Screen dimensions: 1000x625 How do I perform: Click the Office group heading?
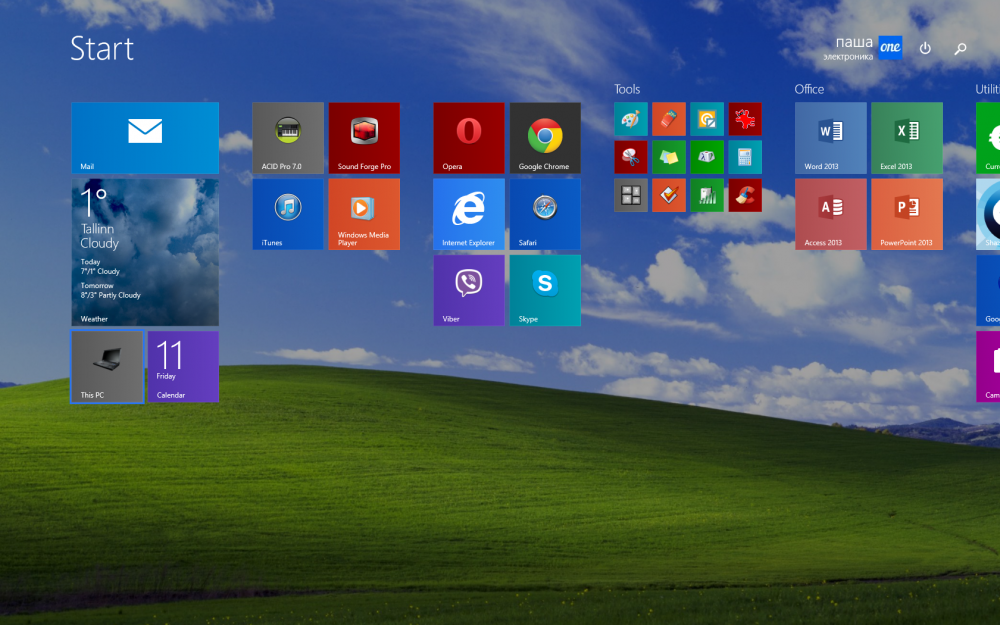[x=809, y=89]
